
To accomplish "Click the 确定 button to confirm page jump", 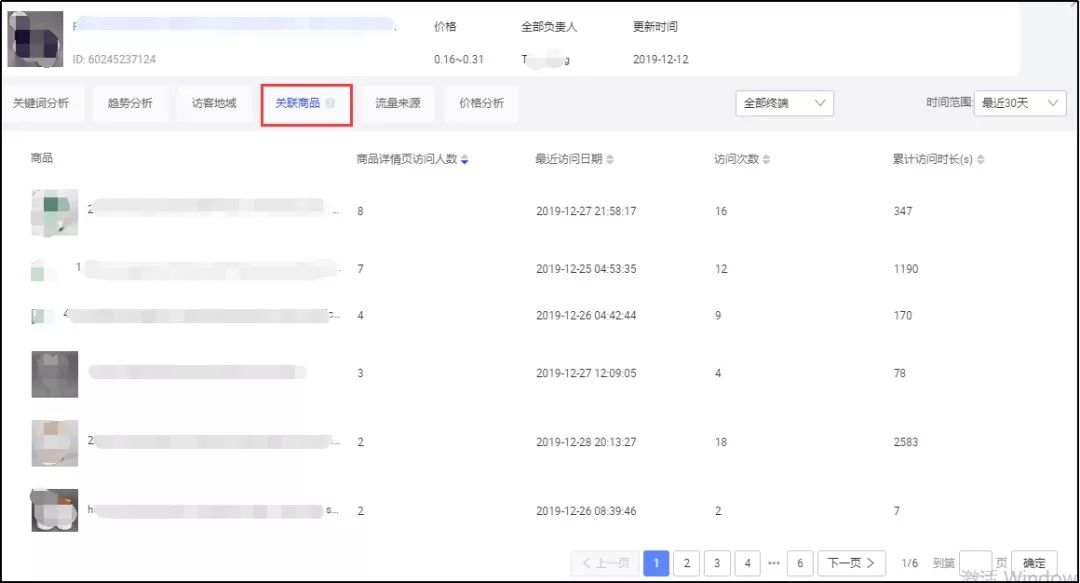I will (x=1034, y=562).
